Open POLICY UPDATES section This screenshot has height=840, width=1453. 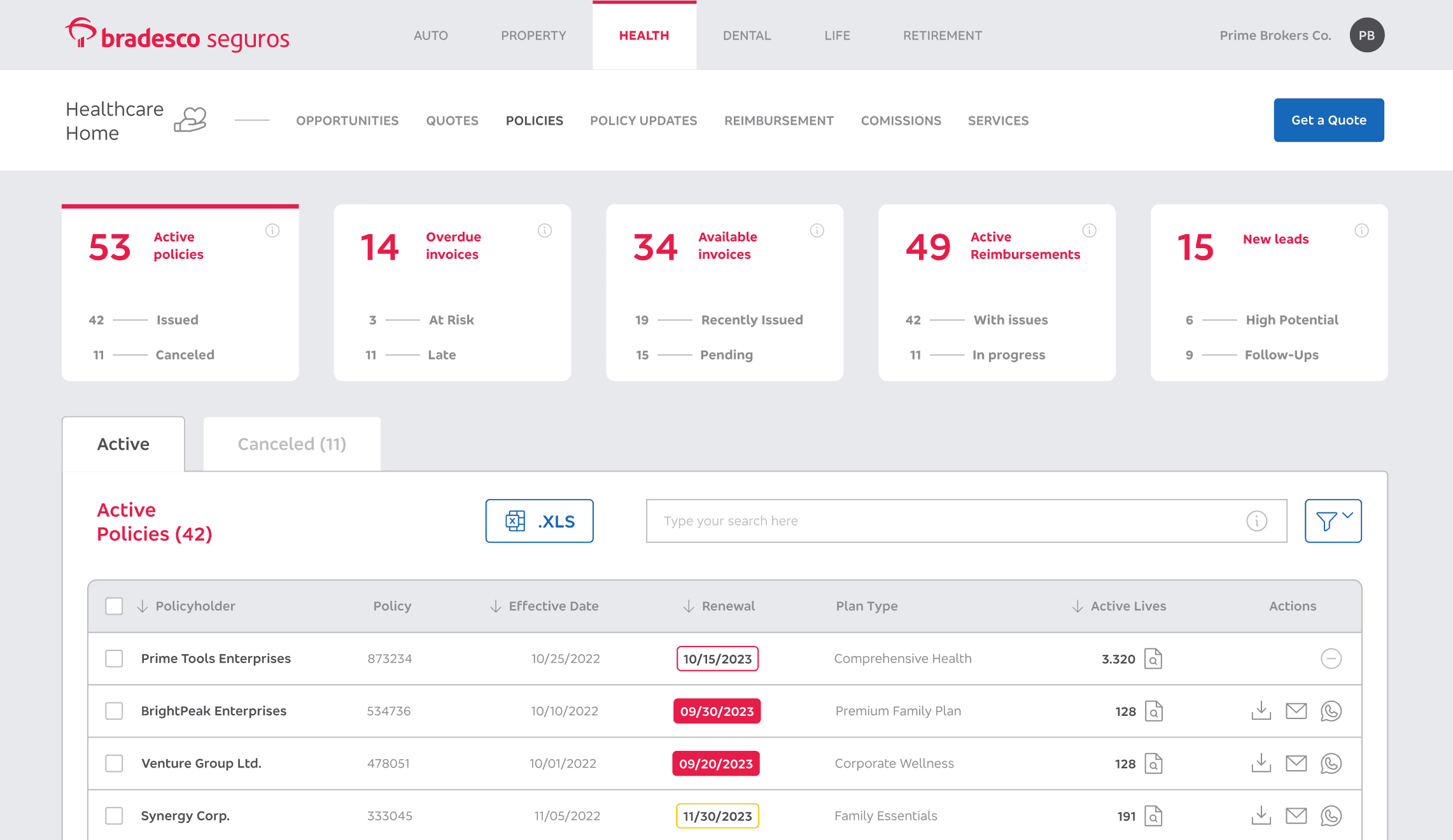(643, 120)
